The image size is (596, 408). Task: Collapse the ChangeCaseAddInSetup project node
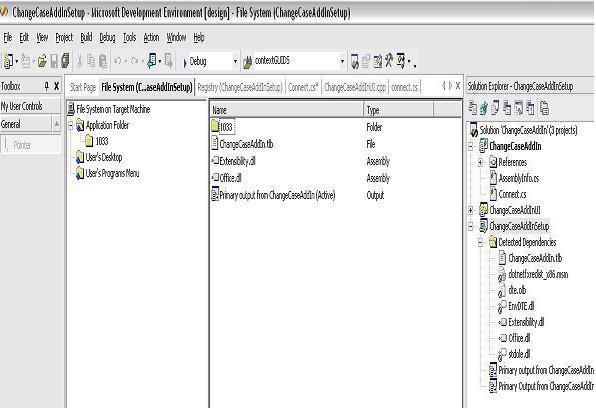point(471,227)
